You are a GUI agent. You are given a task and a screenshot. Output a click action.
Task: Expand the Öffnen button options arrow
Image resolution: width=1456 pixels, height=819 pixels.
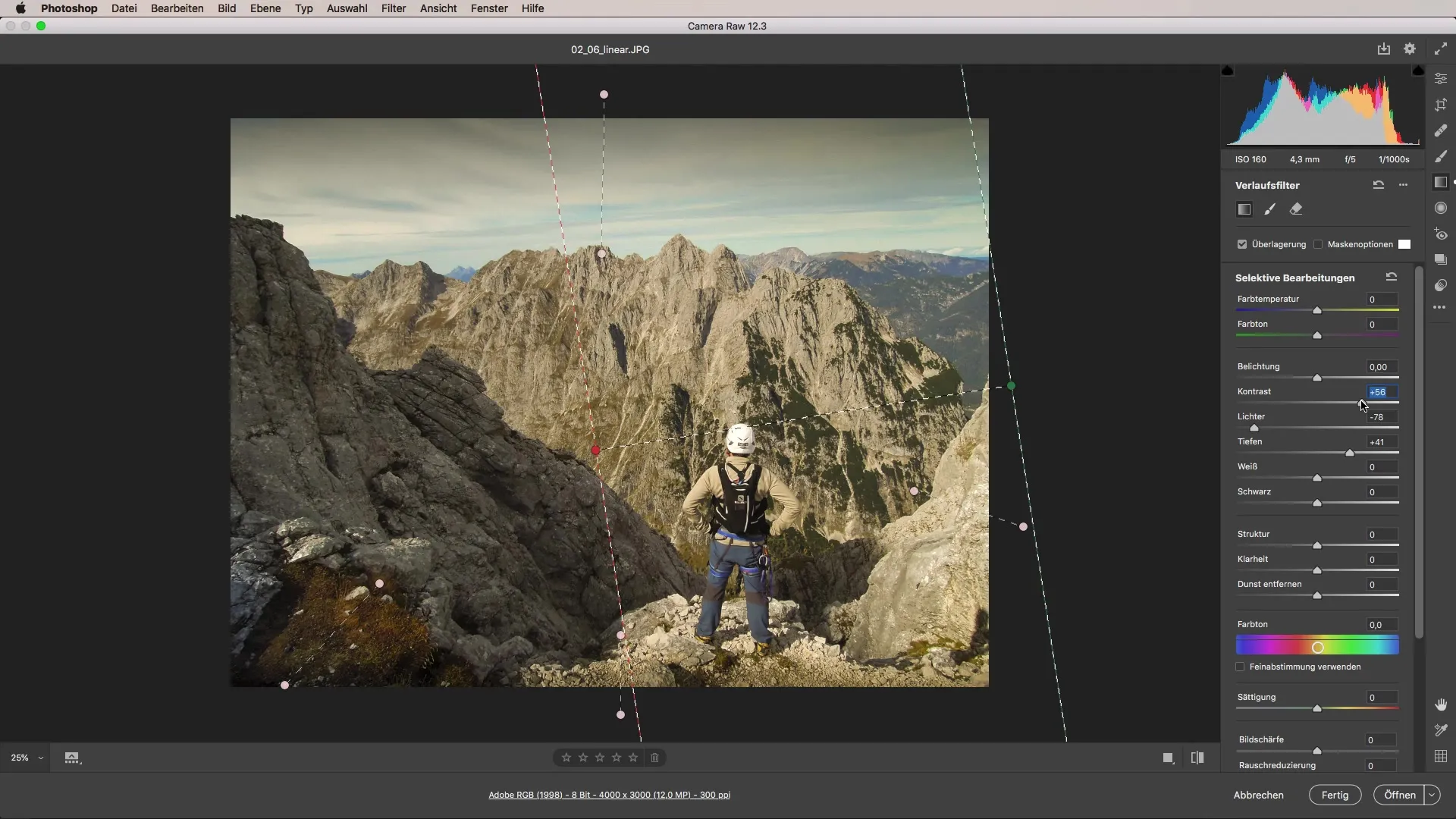coord(1432,795)
